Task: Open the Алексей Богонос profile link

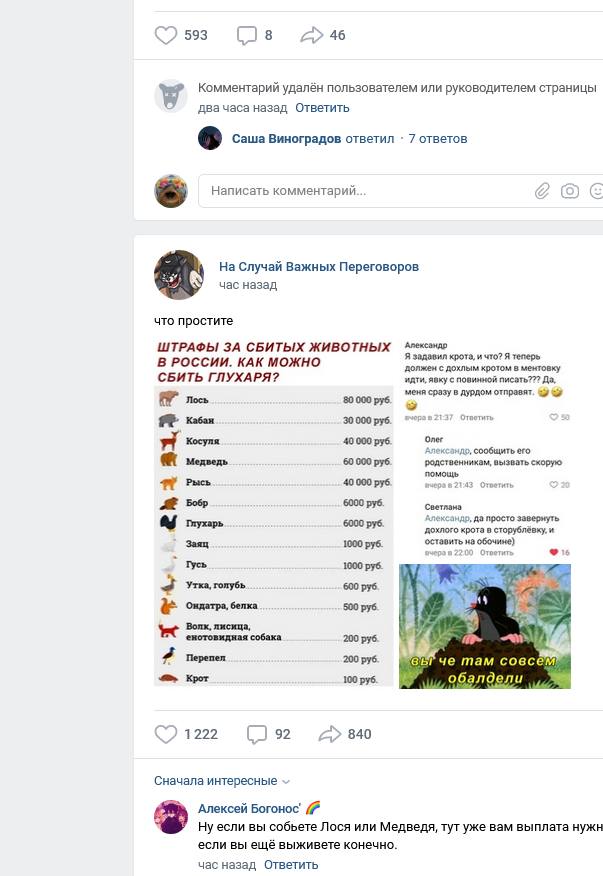Action: click(x=249, y=808)
